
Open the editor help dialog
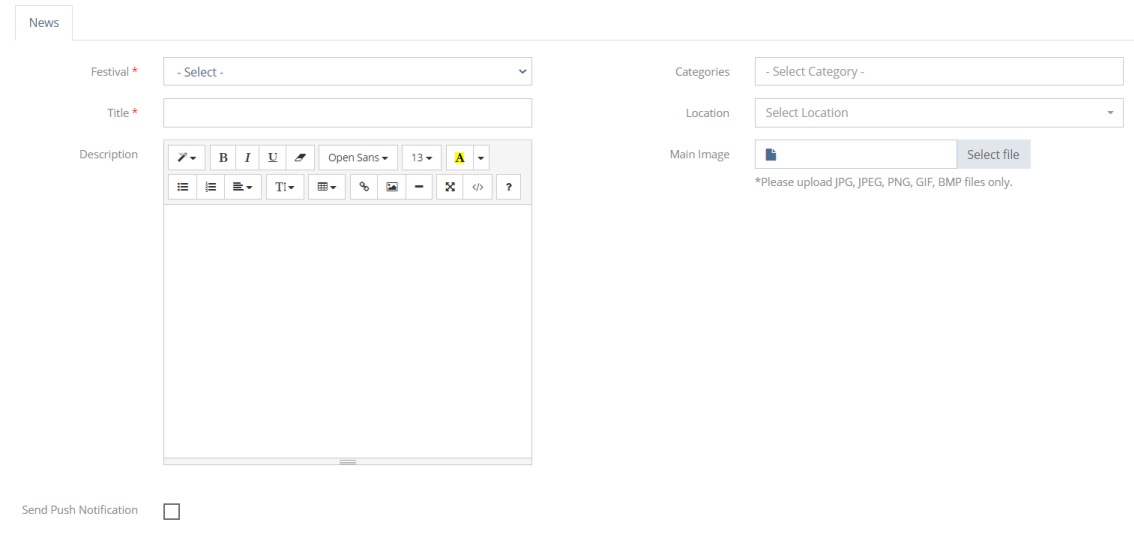click(x=508, y=186)
